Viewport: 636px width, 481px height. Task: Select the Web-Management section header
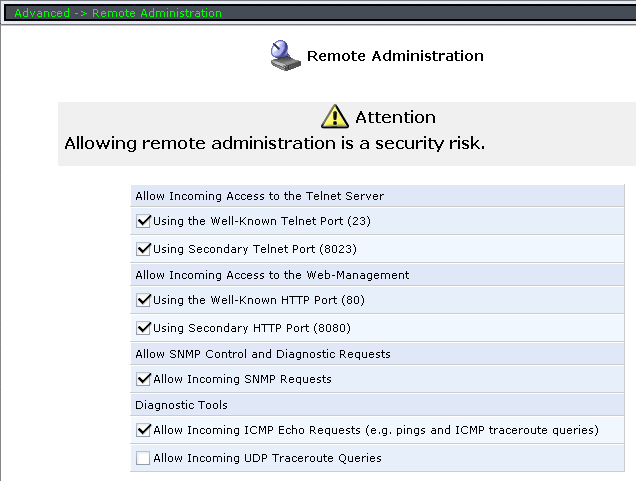(272, 275)
